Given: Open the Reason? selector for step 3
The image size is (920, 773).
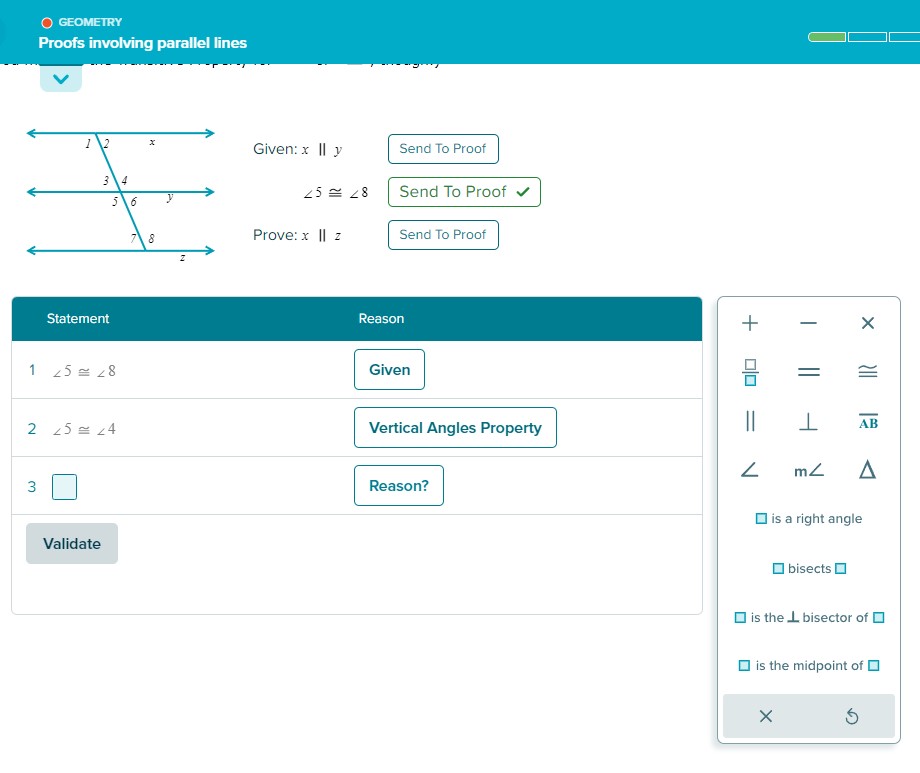Looking at the screenshot, I should (398, 485).
